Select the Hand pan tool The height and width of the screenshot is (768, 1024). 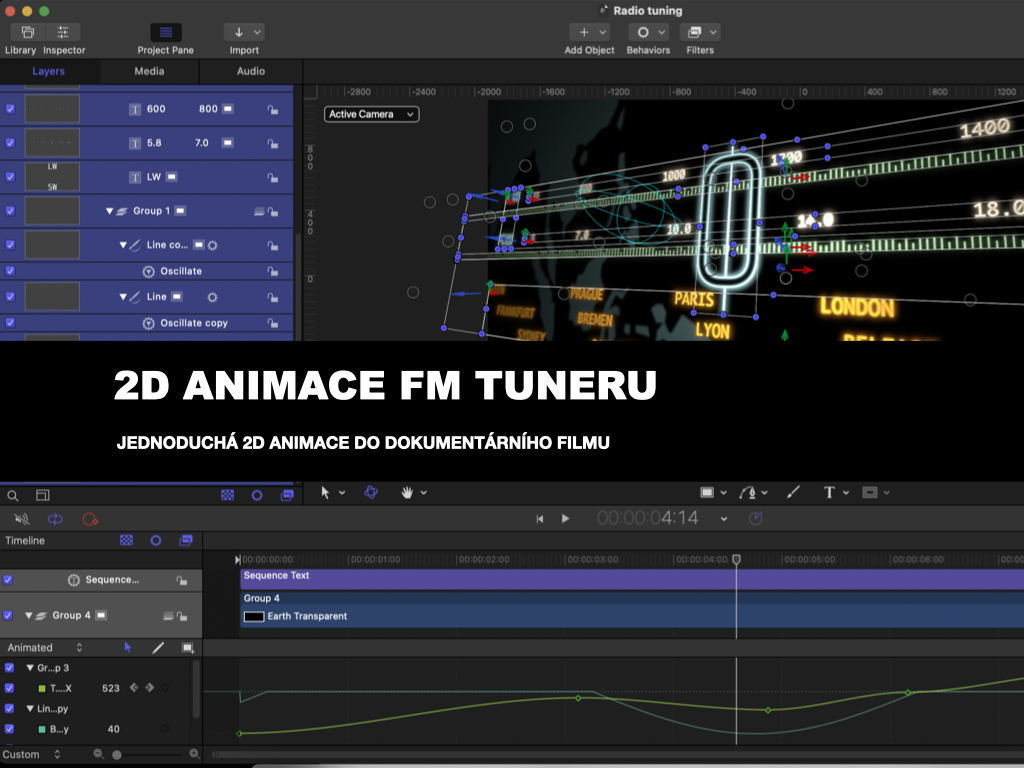(x=407, y=492)
